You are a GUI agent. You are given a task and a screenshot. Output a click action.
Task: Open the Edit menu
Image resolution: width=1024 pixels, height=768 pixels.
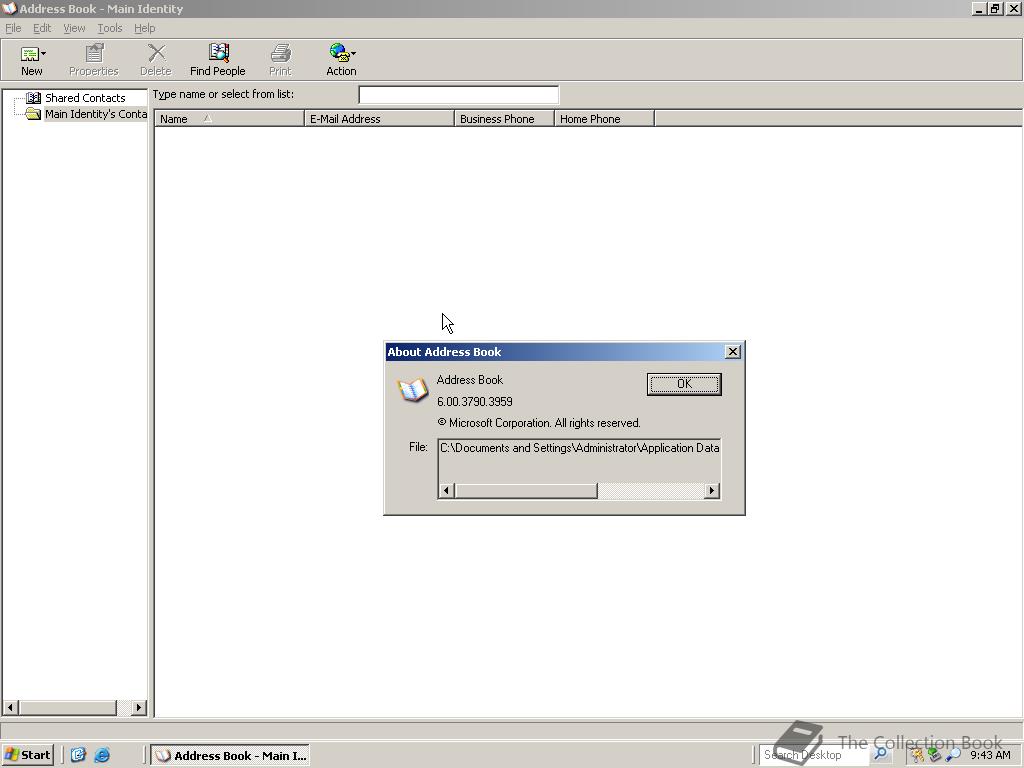click(x=42, y=28)
